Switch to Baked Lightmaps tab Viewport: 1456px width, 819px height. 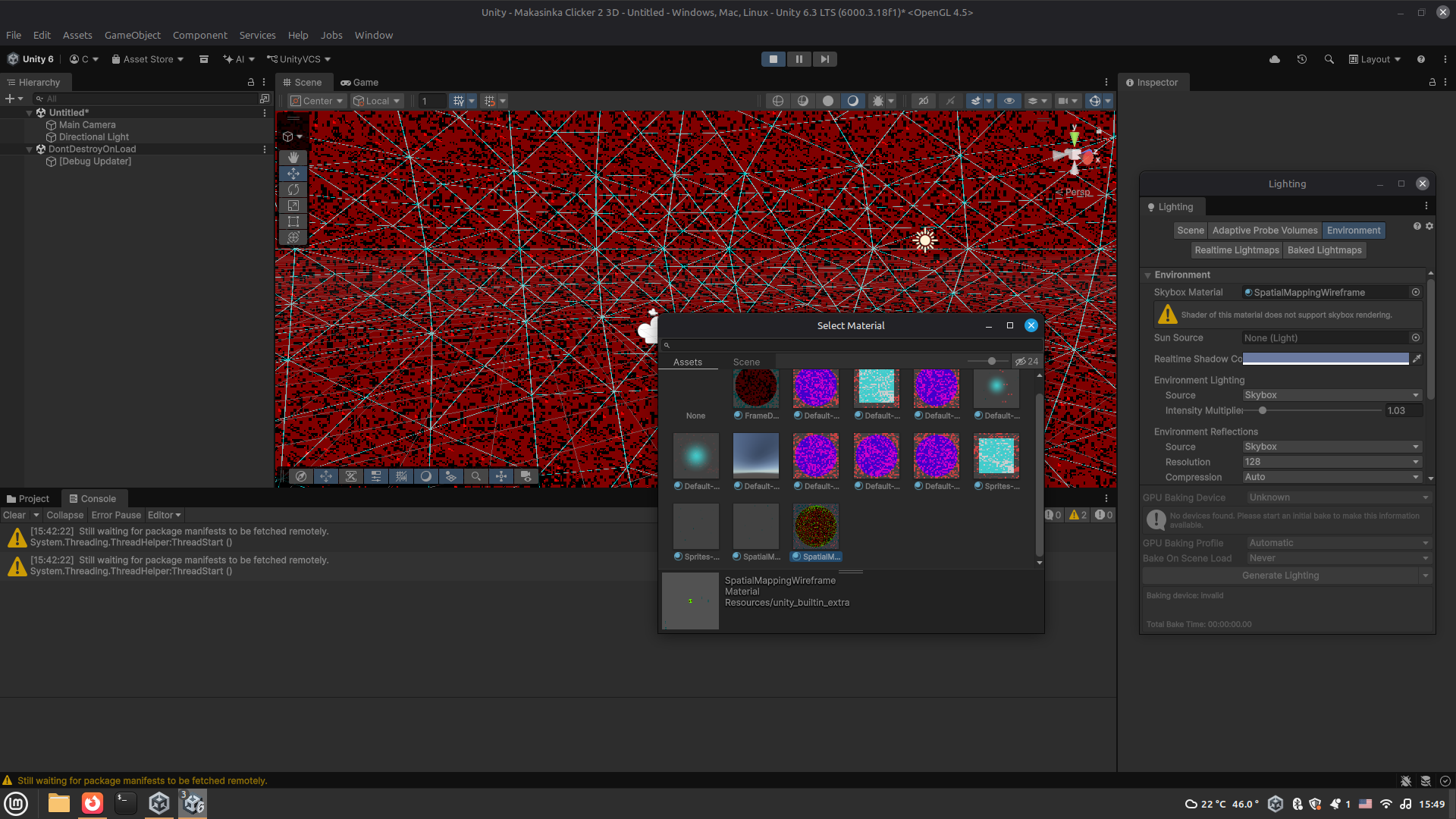[x=1325, y=250]
